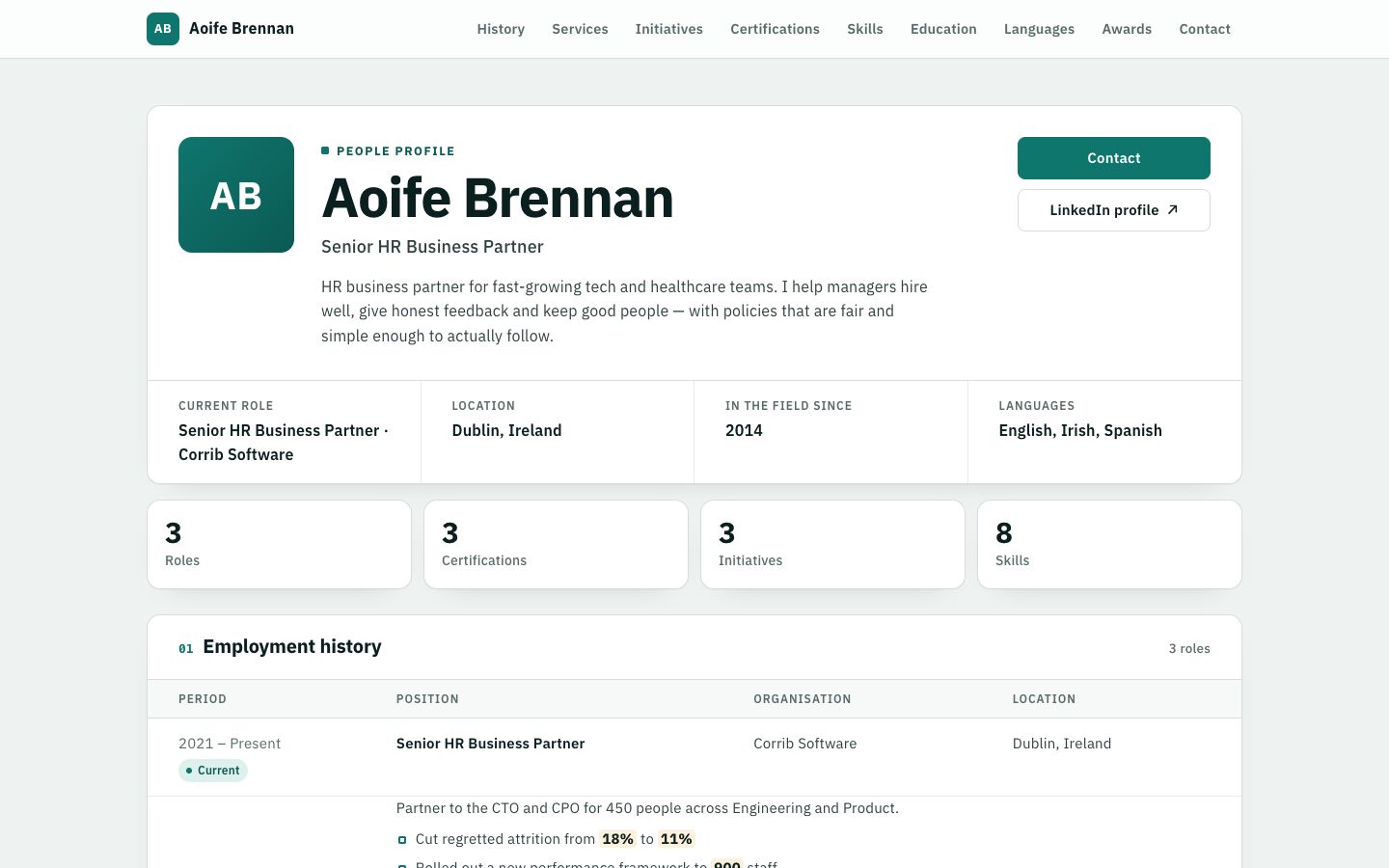Click the People Profile label
Viewport: 1389px width, 868px height.
click(388, 151)
